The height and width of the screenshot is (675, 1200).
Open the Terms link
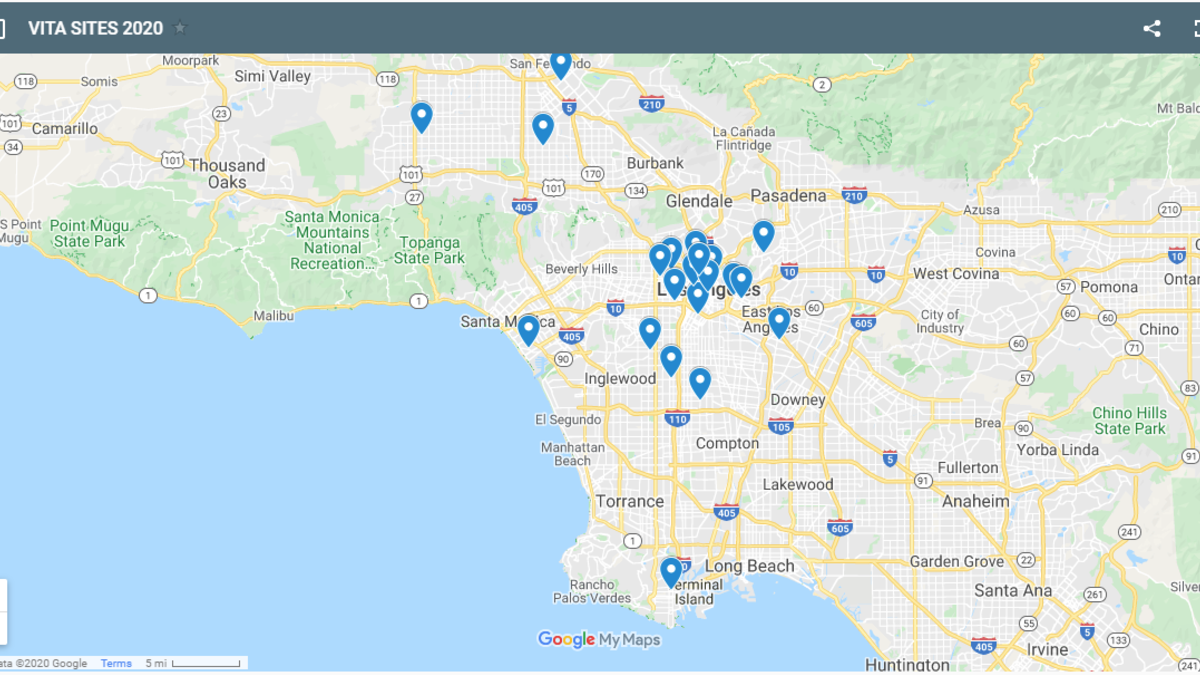pyautogui.click(x=116, y=663)
